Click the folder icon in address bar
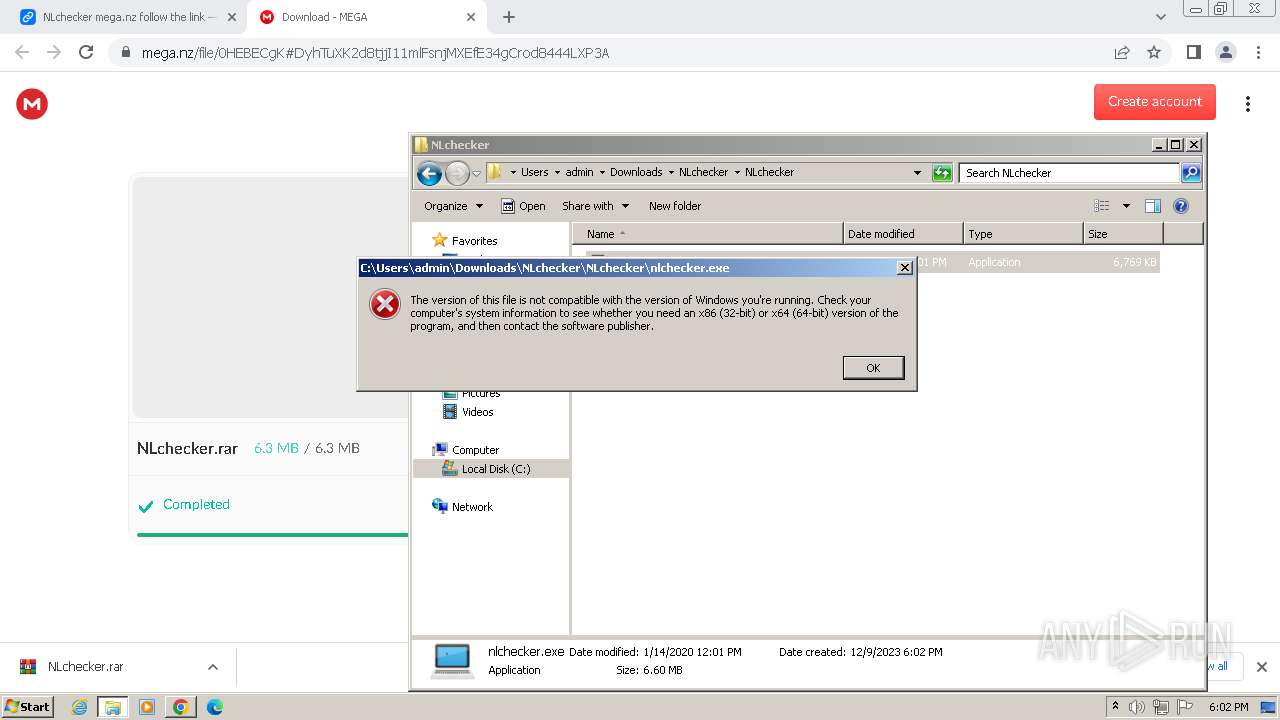The width and height of the screenshot is (1280, 720). 494,172
